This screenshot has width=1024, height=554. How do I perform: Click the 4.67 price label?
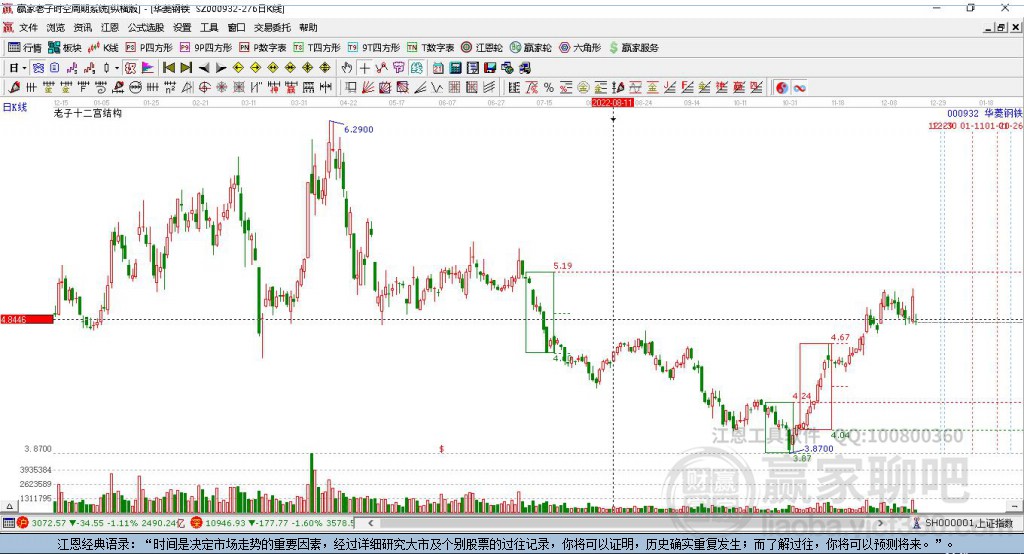pyautogui.click(x=840, y=337)
